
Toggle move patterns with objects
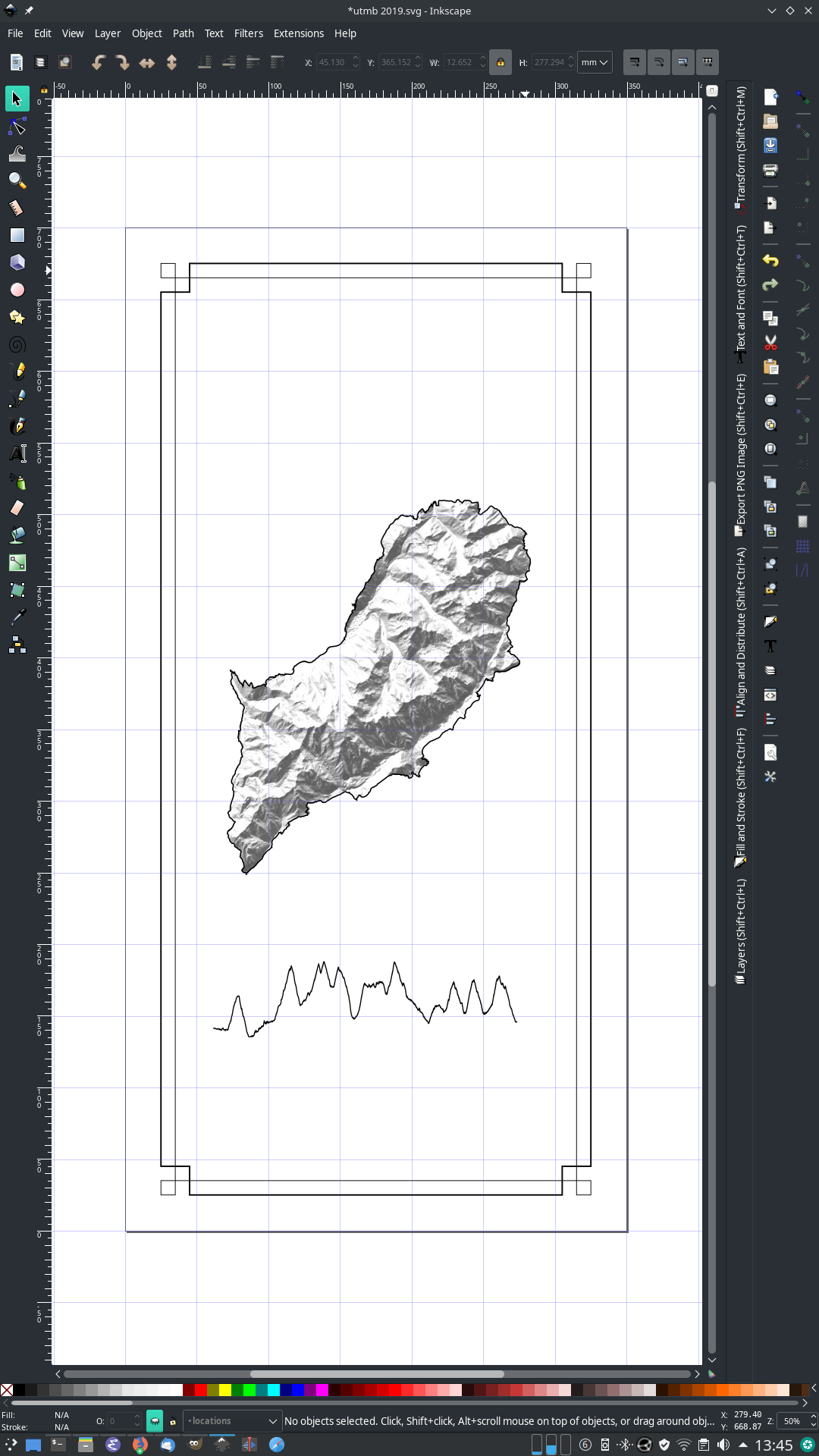708,62
